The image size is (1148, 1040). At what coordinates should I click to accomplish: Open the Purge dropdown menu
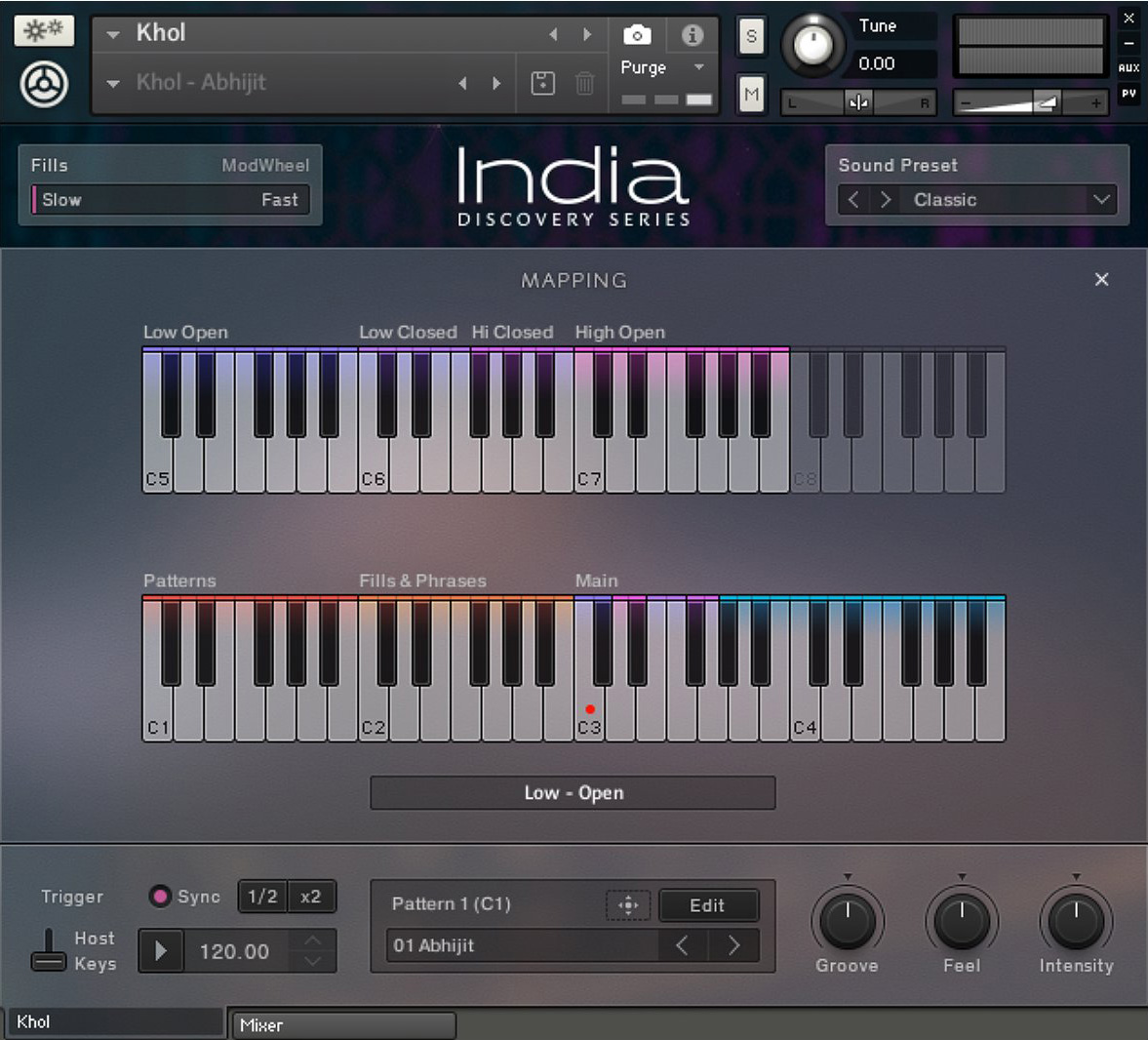tap(698, 68)
